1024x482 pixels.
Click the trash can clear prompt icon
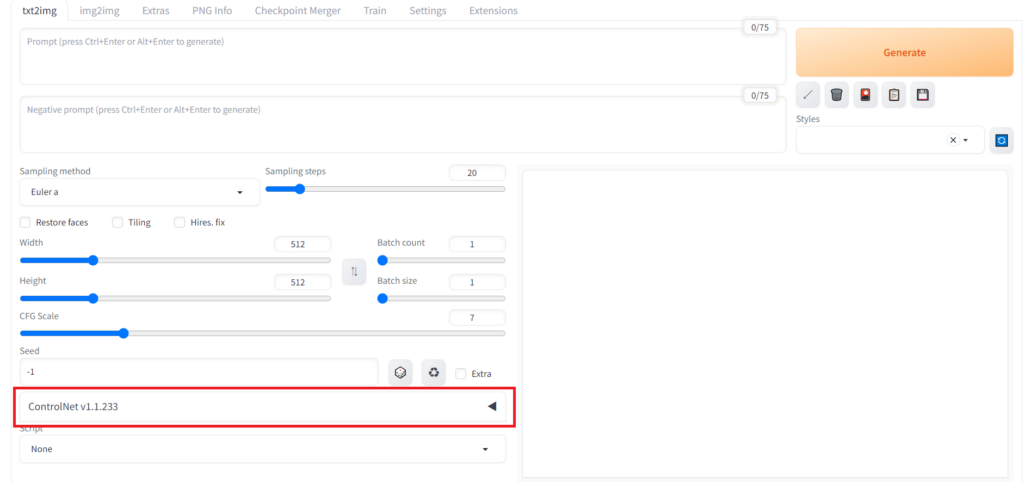[x=837, y=95]
